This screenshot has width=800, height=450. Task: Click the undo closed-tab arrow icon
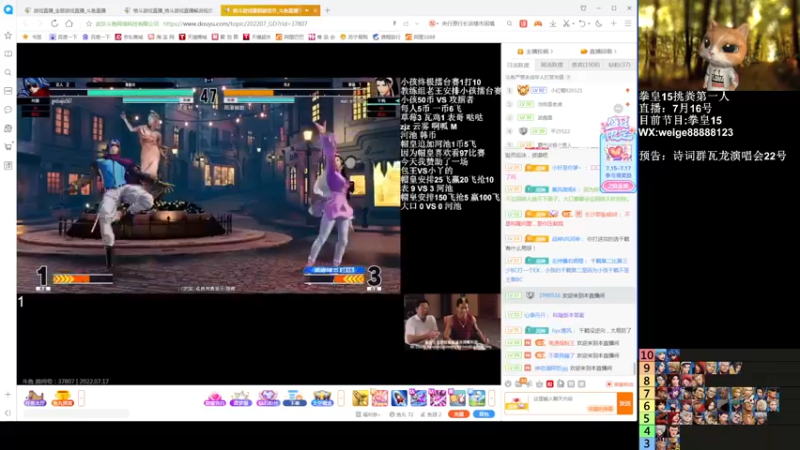(581, 23)
